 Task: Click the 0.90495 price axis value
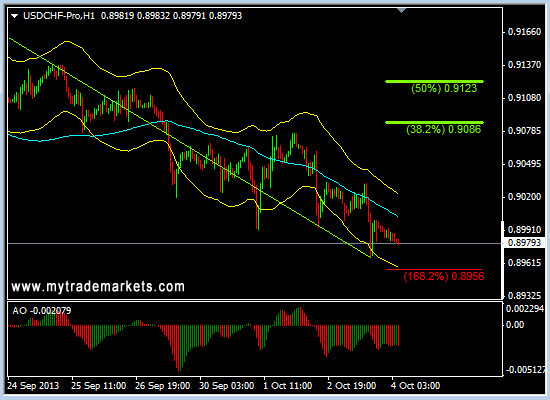coord(525,164)
